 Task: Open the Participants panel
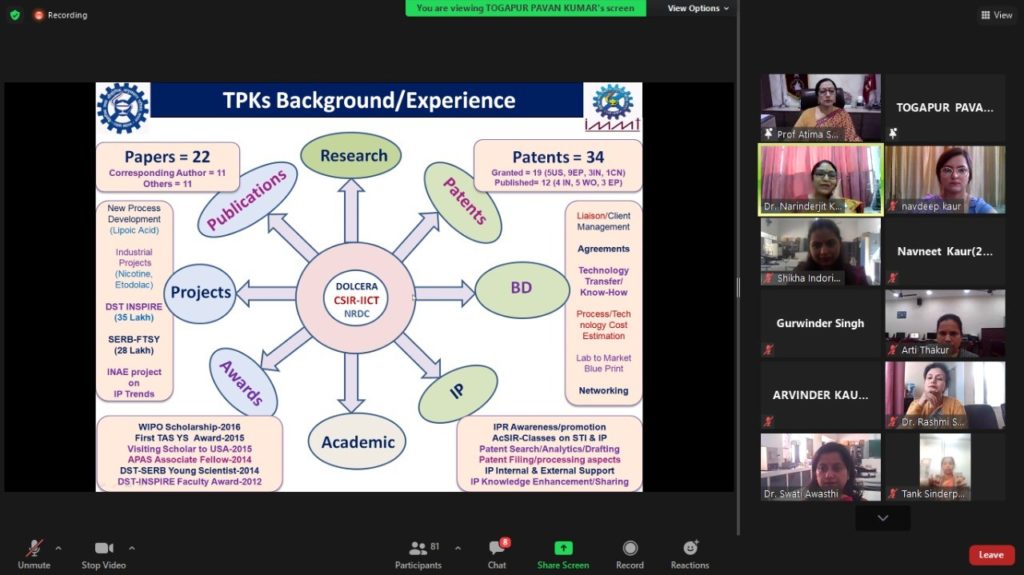[x=418, y=554]
